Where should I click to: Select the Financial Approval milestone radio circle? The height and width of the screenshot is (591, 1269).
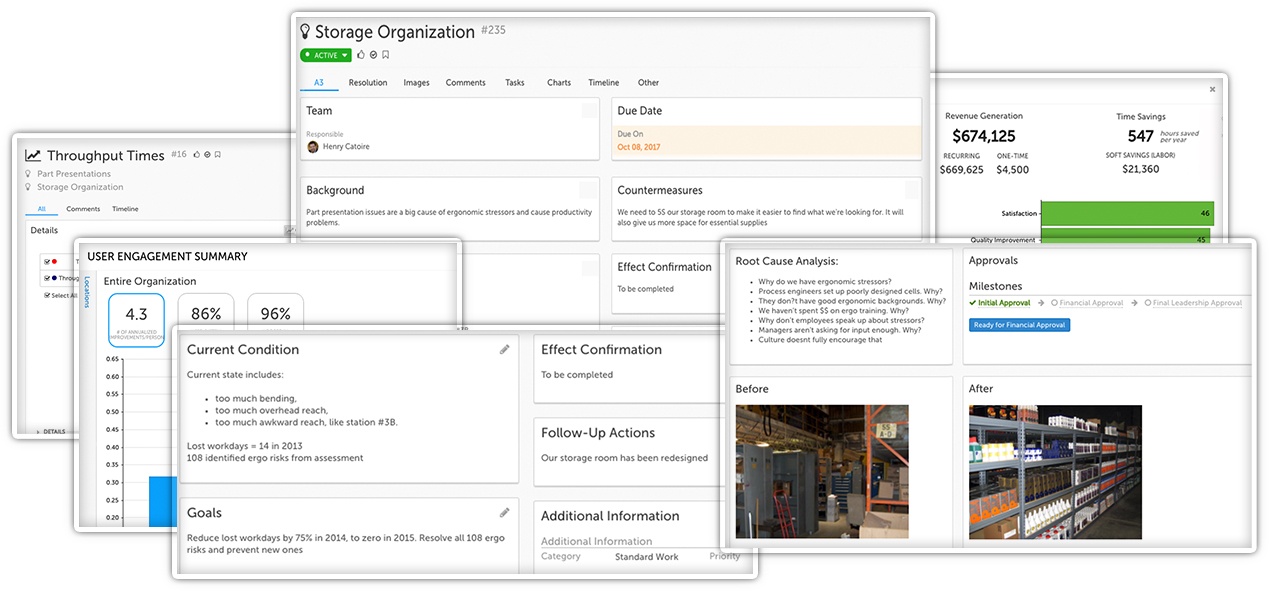[1054, 303]
